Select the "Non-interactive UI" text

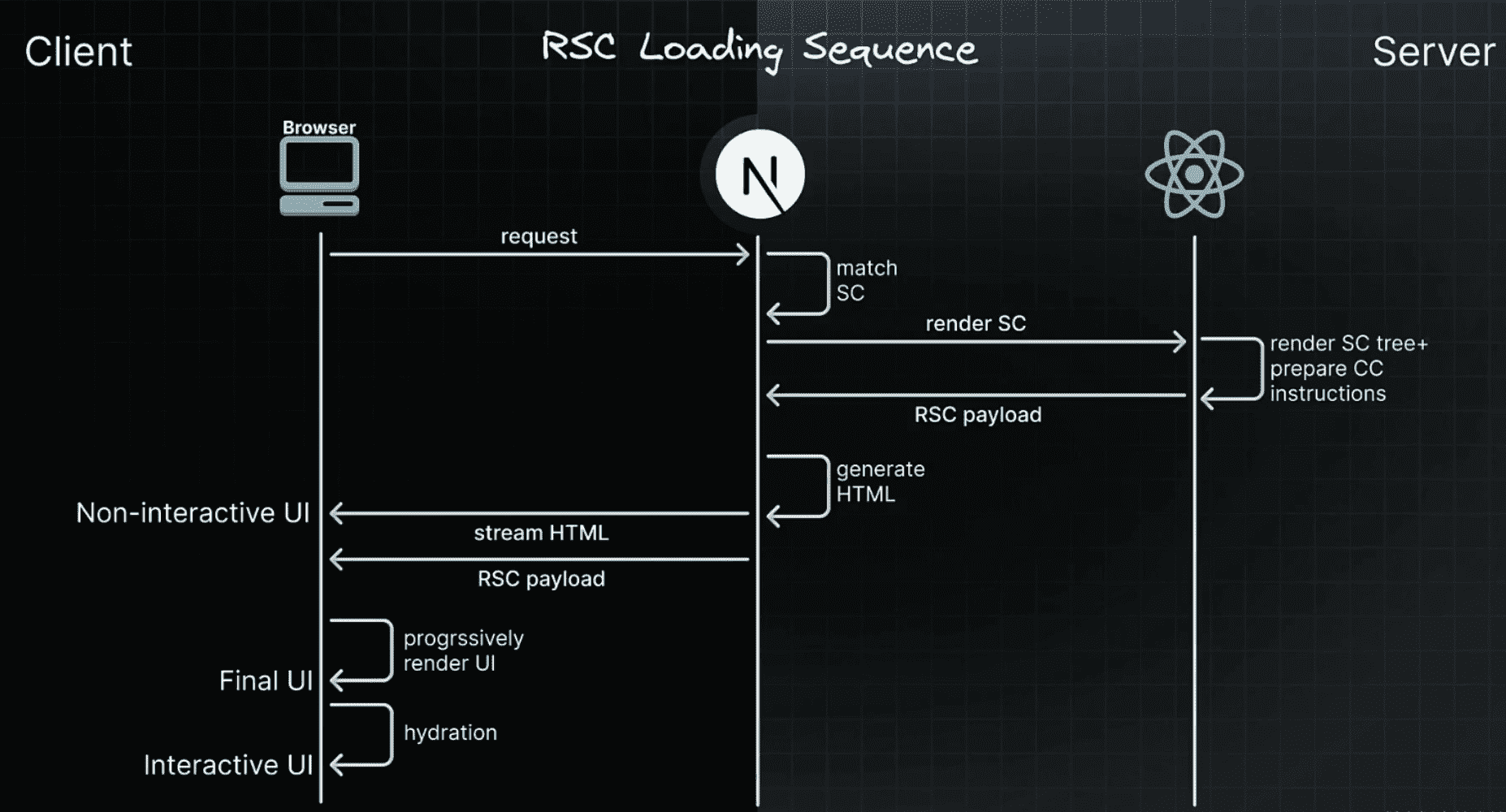point(193,512)
